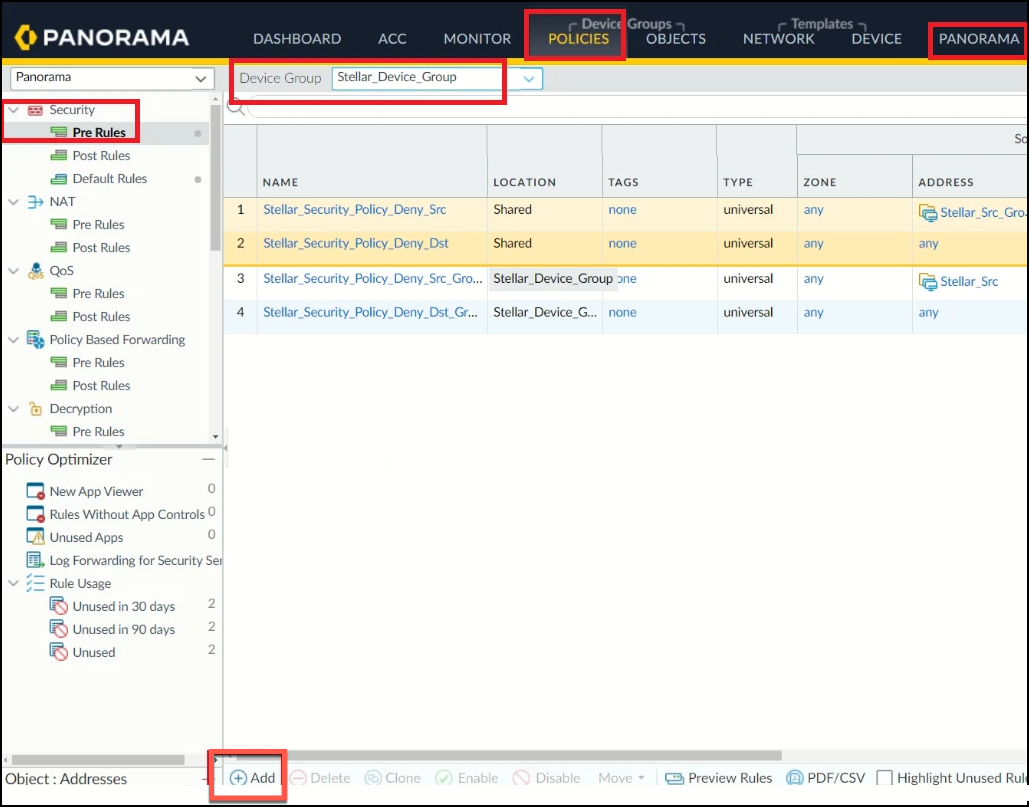Screen dimensions: 1029x807
Task: Open the Device Group dropdown
Action: [529, 78]
